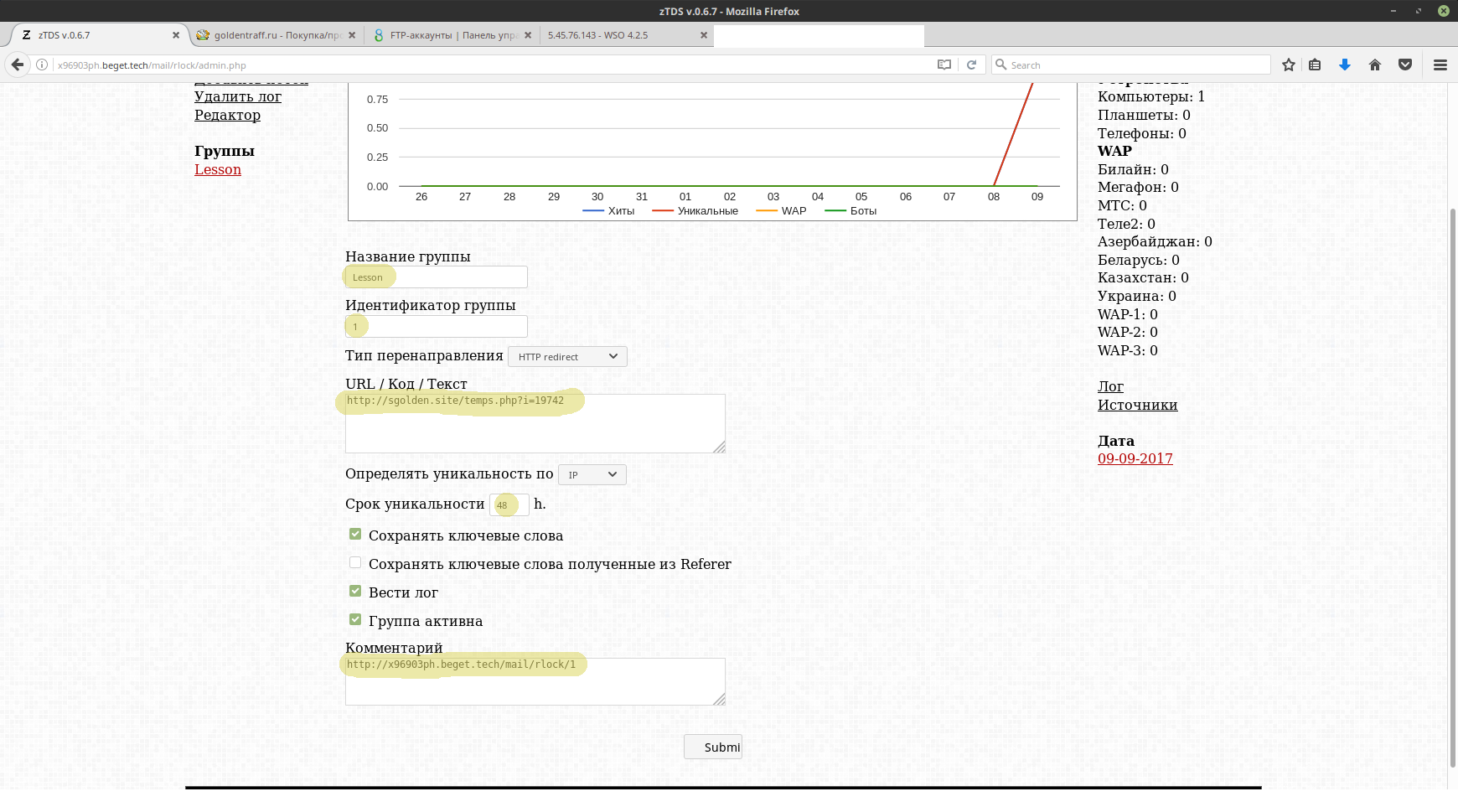Viewport: 1458px width, 812px height.
Task: Toggle the Хиты legend item in chart
Action: click(x=608, y=210)
